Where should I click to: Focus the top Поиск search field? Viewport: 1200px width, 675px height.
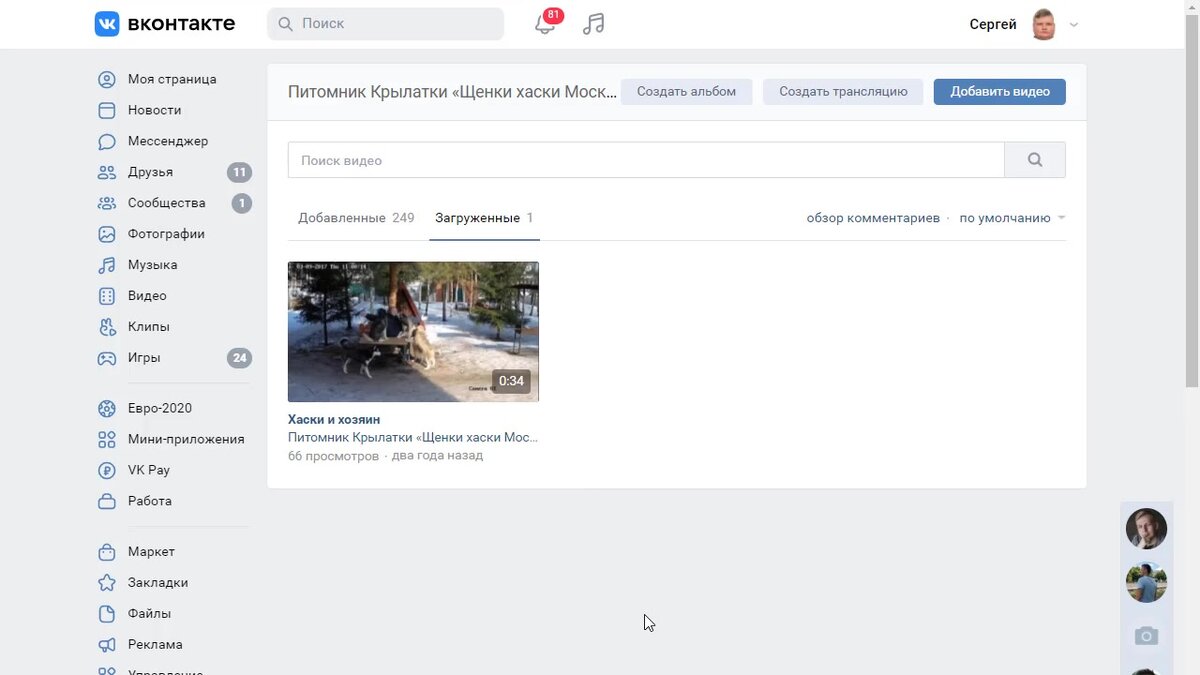click(x=385, y=24)
